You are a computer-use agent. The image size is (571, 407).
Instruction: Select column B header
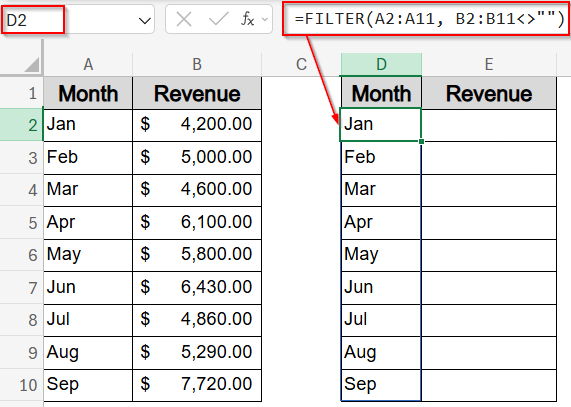click(197, 64)
